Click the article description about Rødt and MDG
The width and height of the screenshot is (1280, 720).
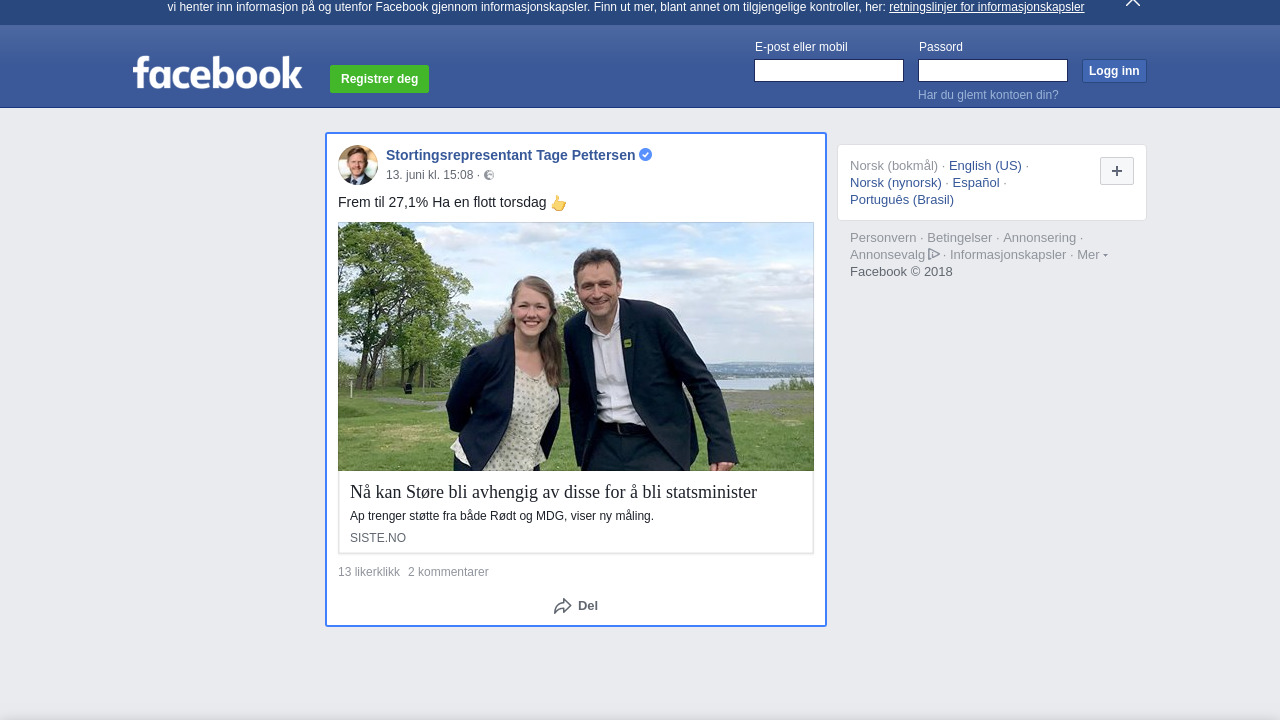tap(502, 516)
